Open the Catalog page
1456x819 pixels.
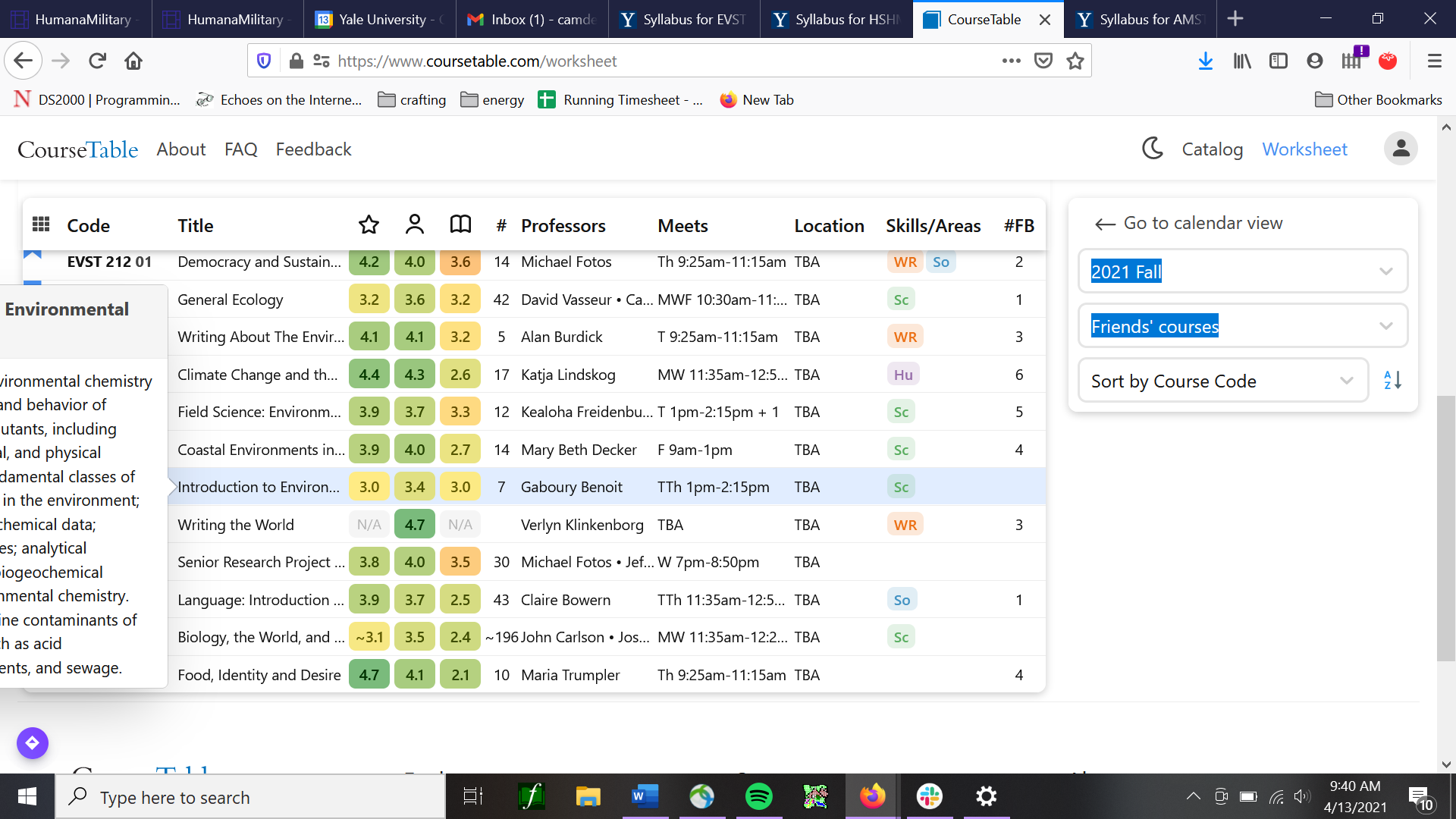point(1212,149)
